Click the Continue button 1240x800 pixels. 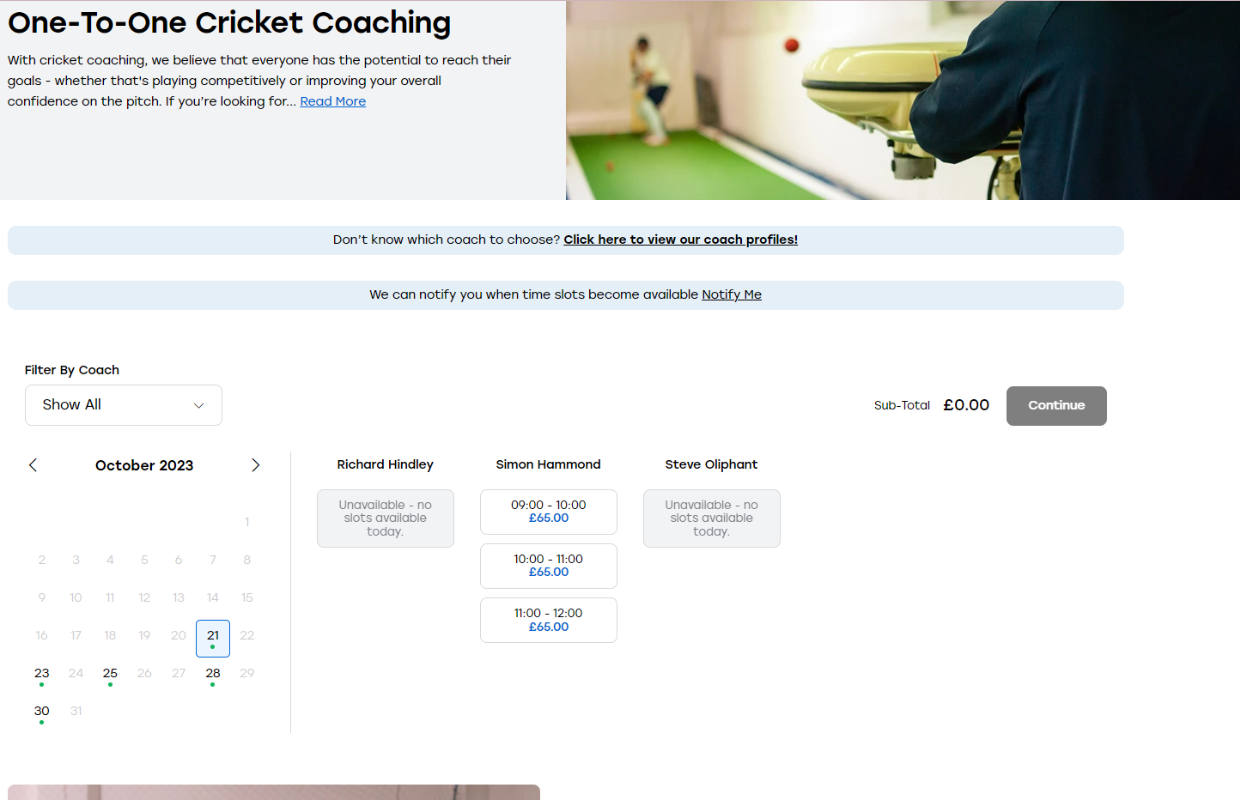pos(1056,406)
